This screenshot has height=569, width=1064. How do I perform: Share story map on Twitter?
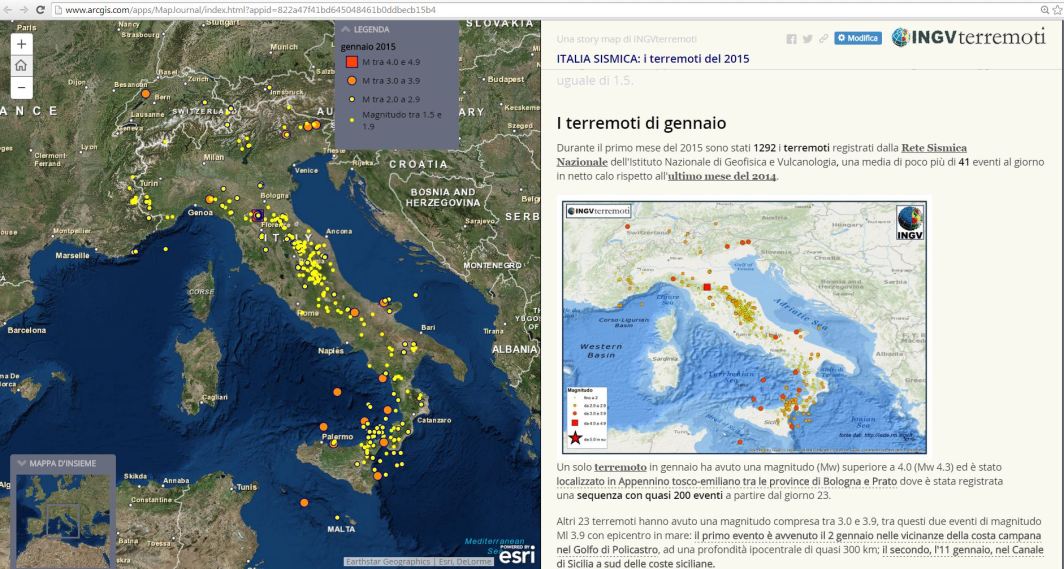coord(807,39)
